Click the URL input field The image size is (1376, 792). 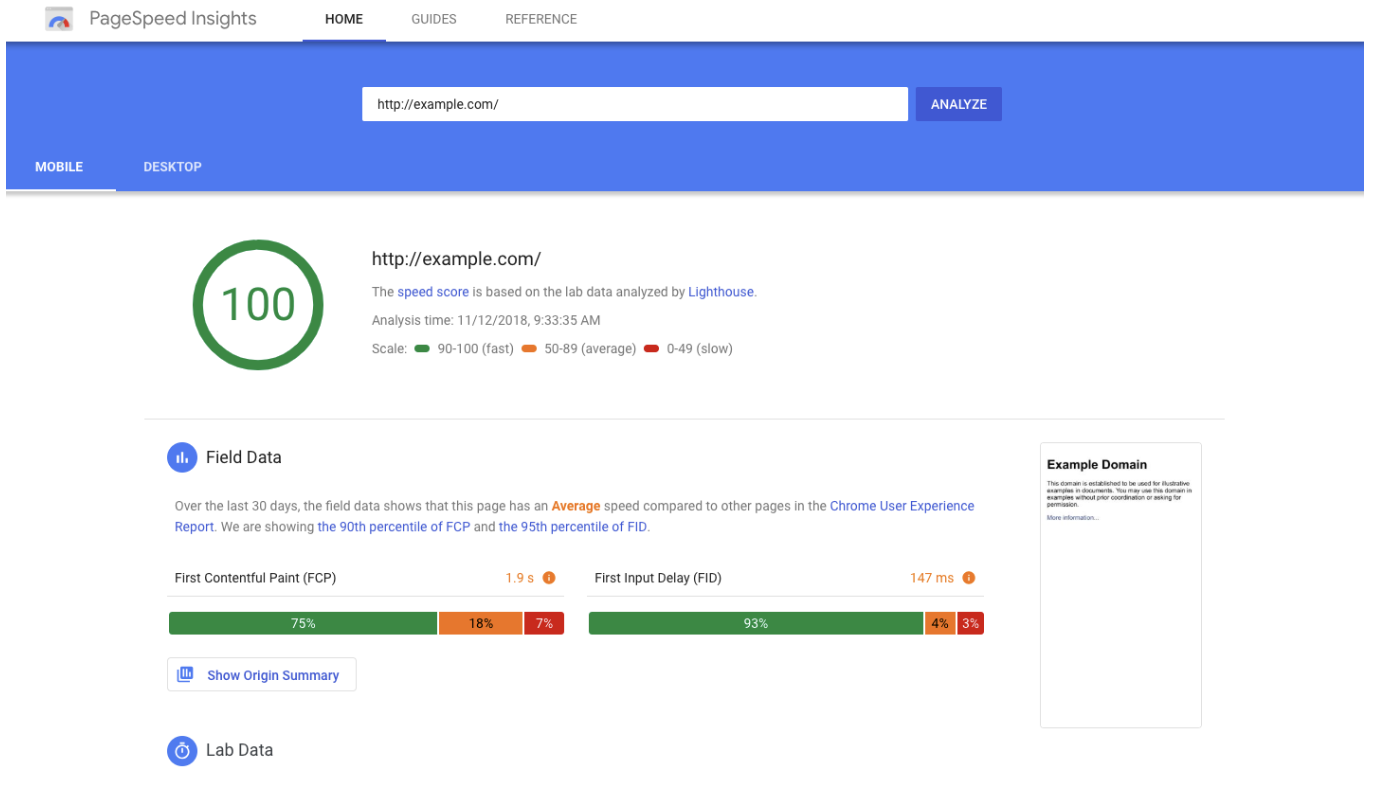(634, 104)
